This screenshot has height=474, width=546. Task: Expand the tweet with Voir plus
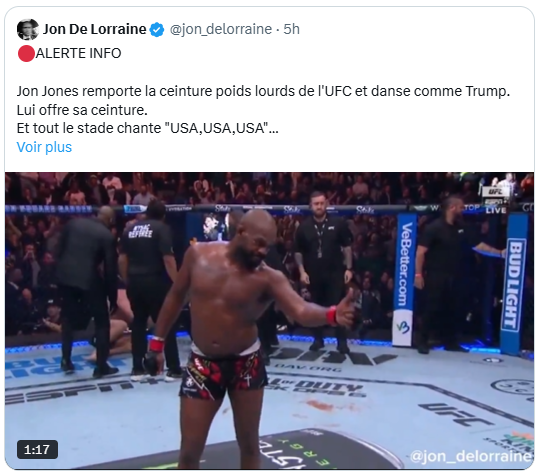point(44,147)
